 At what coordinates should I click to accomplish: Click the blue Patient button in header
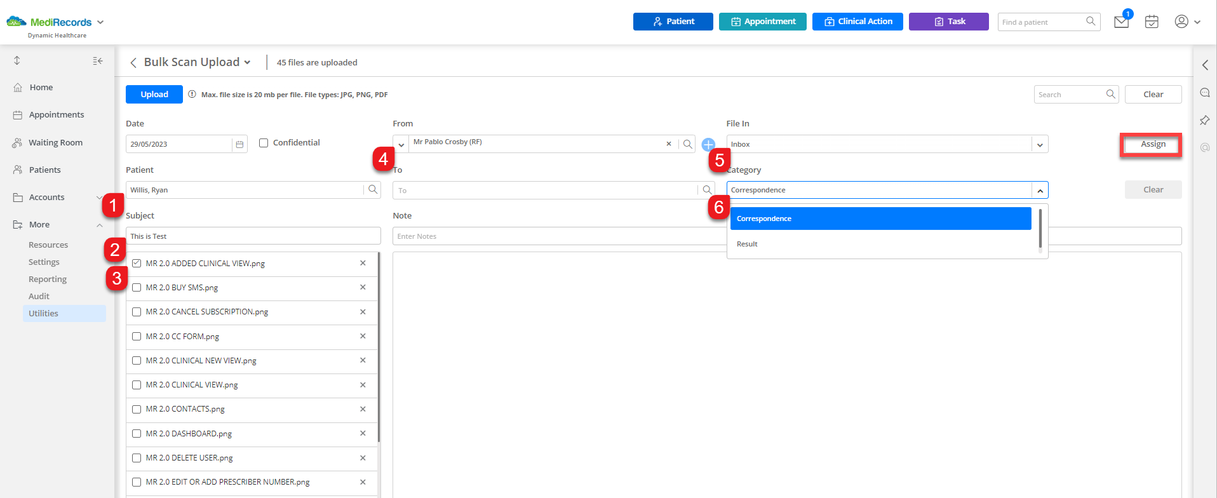(x=673, y=21)
